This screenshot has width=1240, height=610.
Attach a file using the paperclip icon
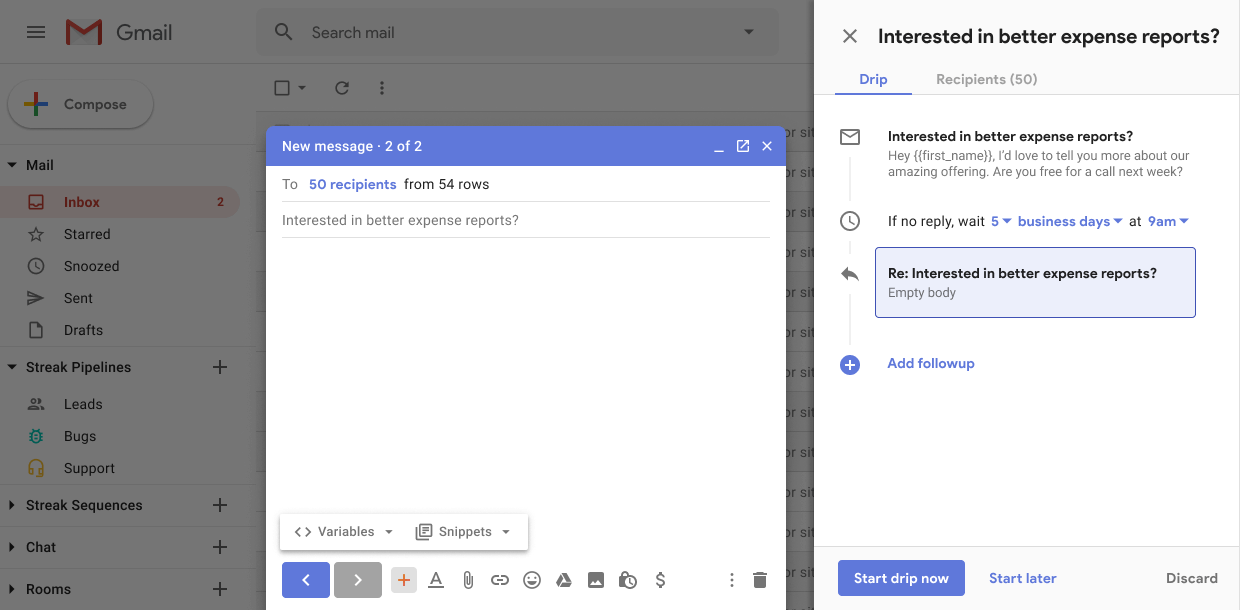pyautogui.click(x=468, y=580)
